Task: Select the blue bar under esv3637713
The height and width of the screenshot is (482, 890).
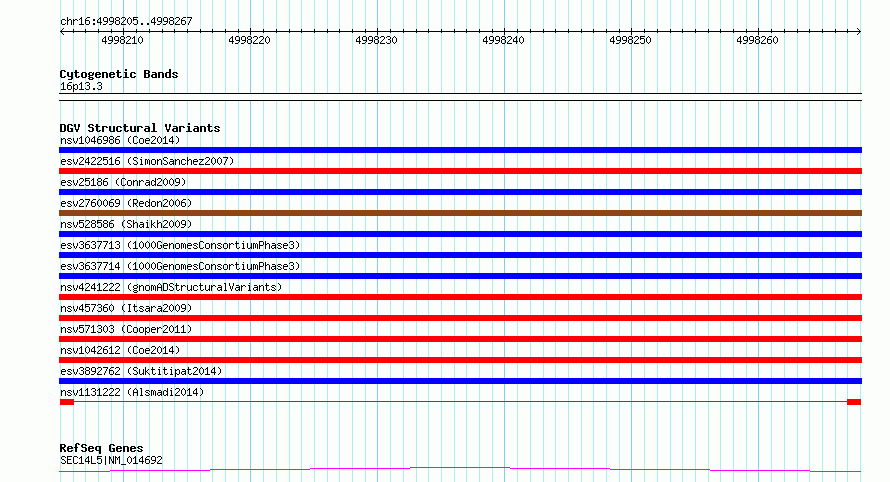Action: click(x=460, y=255)
